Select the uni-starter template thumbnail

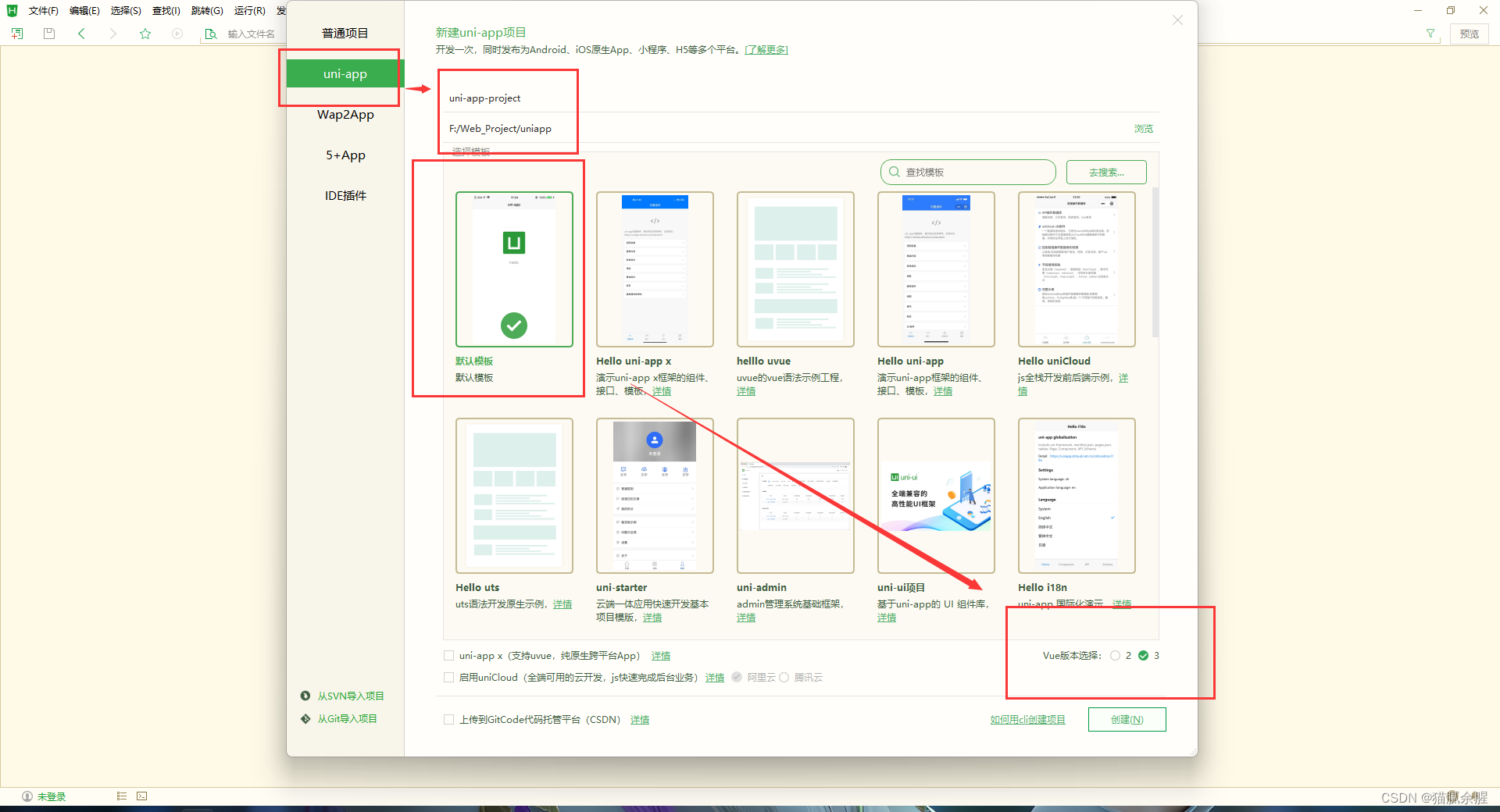(x=655, y=496)
